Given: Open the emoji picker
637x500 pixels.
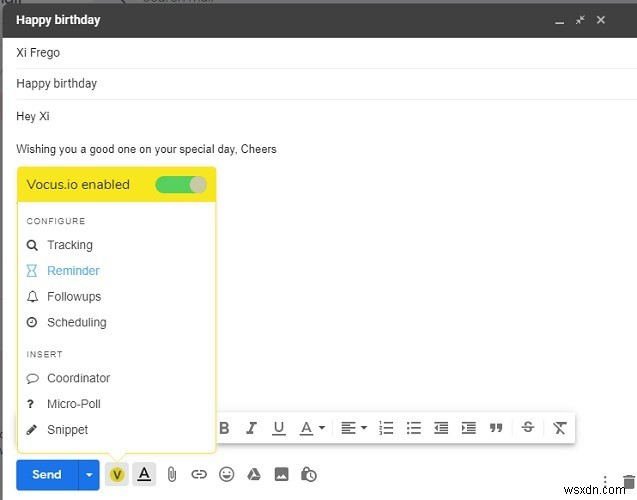Looking at the screenshot, I should pos(226,474).
